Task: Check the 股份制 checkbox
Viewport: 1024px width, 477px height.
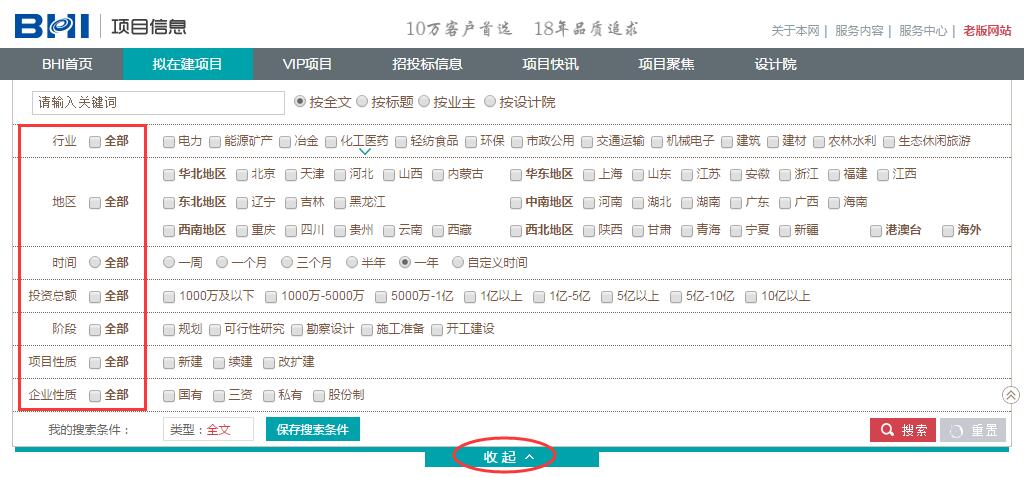Action: click(319, 395)
